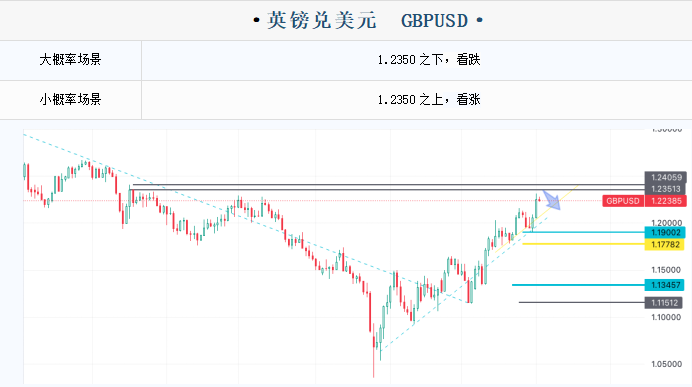Click the 1.15000 axis value

[x=666, y=270]
